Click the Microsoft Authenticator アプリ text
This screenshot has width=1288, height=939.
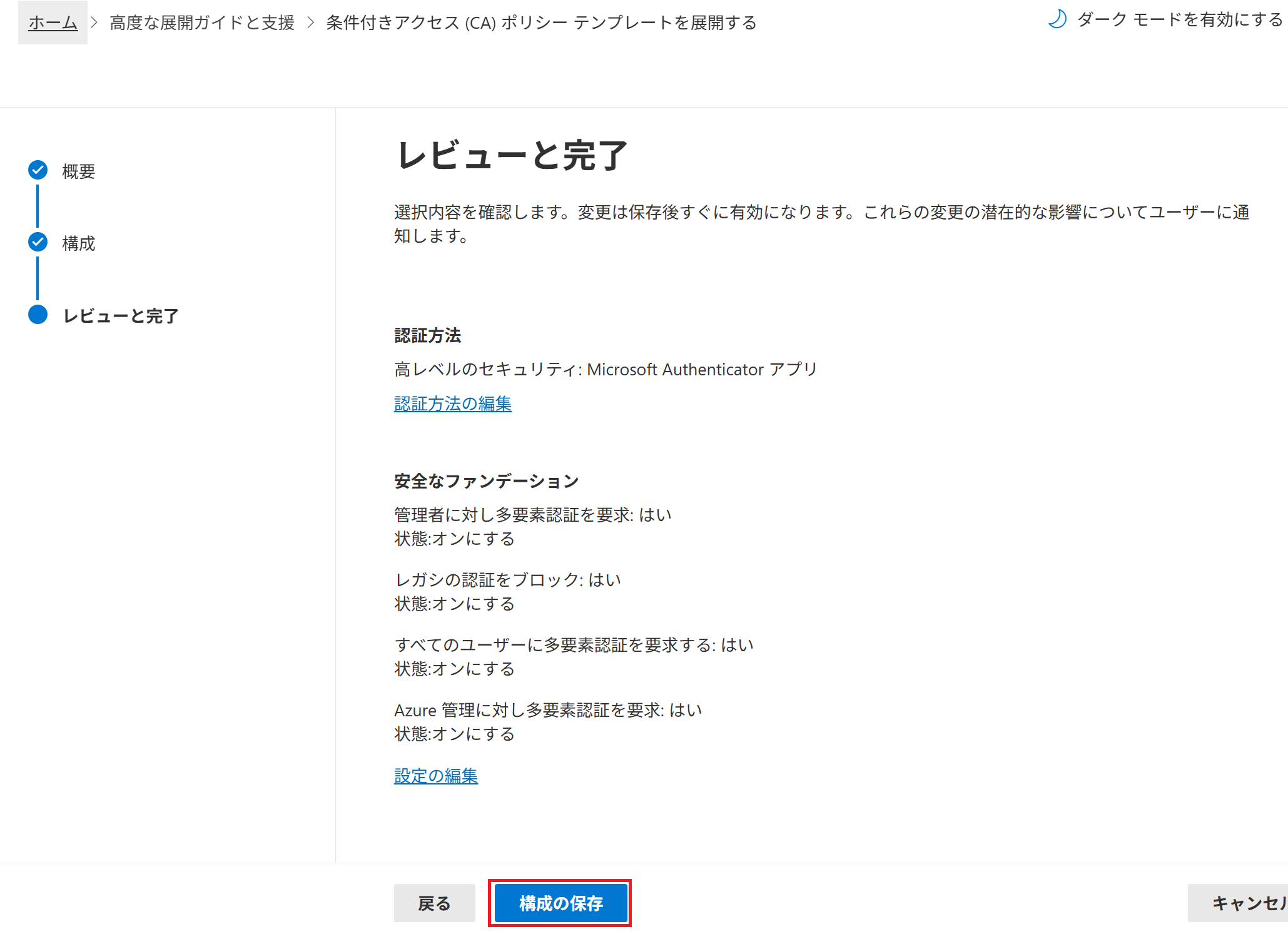[x=702, y=370]
